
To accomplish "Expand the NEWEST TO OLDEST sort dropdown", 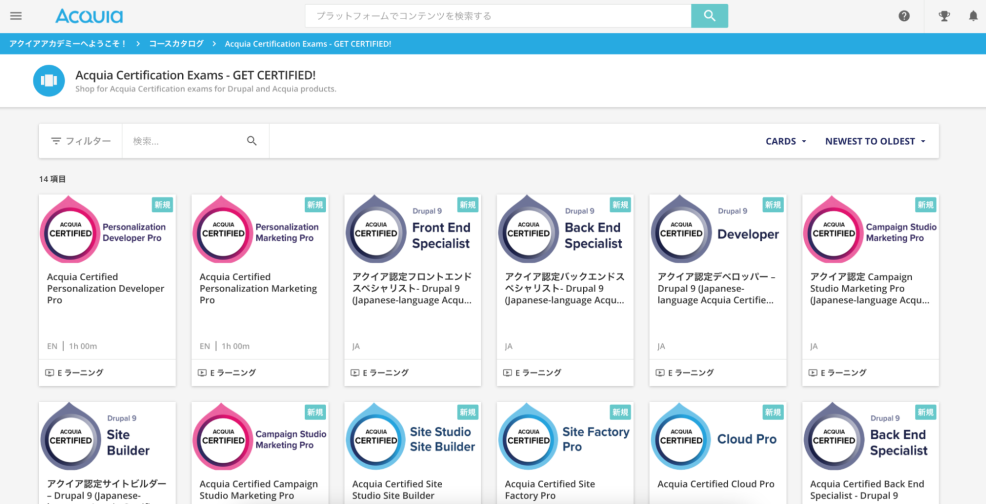I will pos(875,141).
